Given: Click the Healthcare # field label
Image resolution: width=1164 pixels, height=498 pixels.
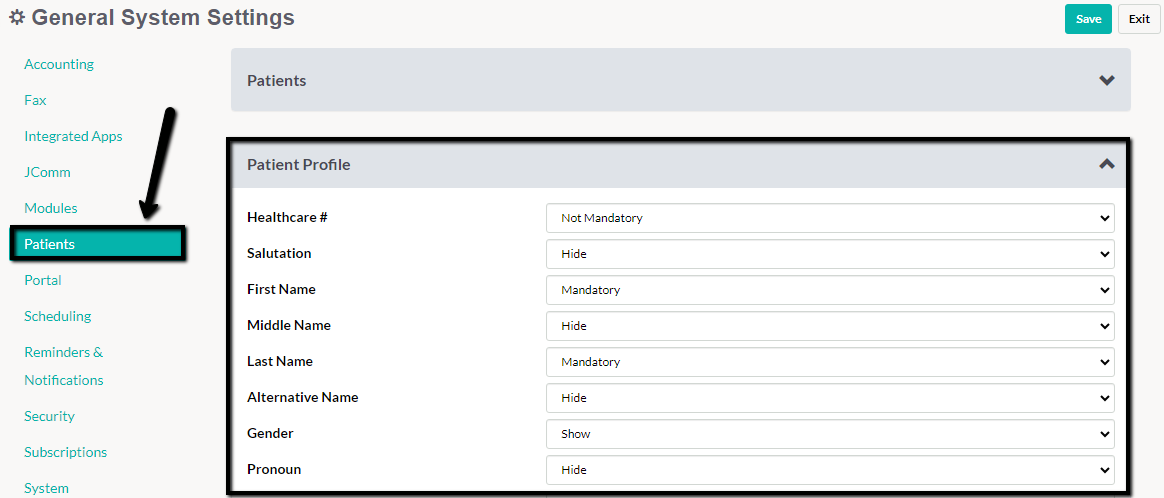Looking at the screenshot, I should 287,217.
